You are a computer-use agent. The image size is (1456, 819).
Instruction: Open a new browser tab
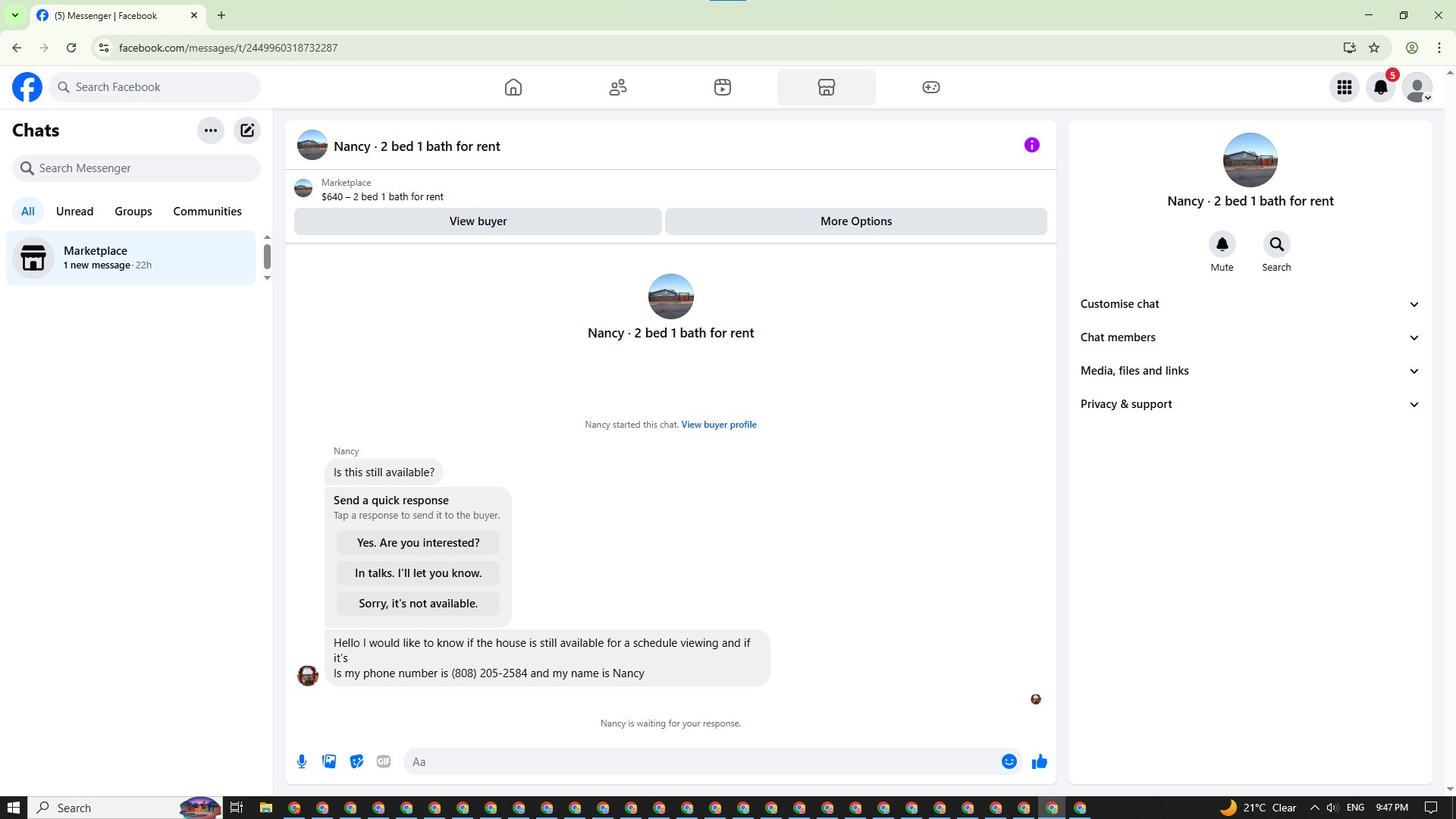click(221, 15)
